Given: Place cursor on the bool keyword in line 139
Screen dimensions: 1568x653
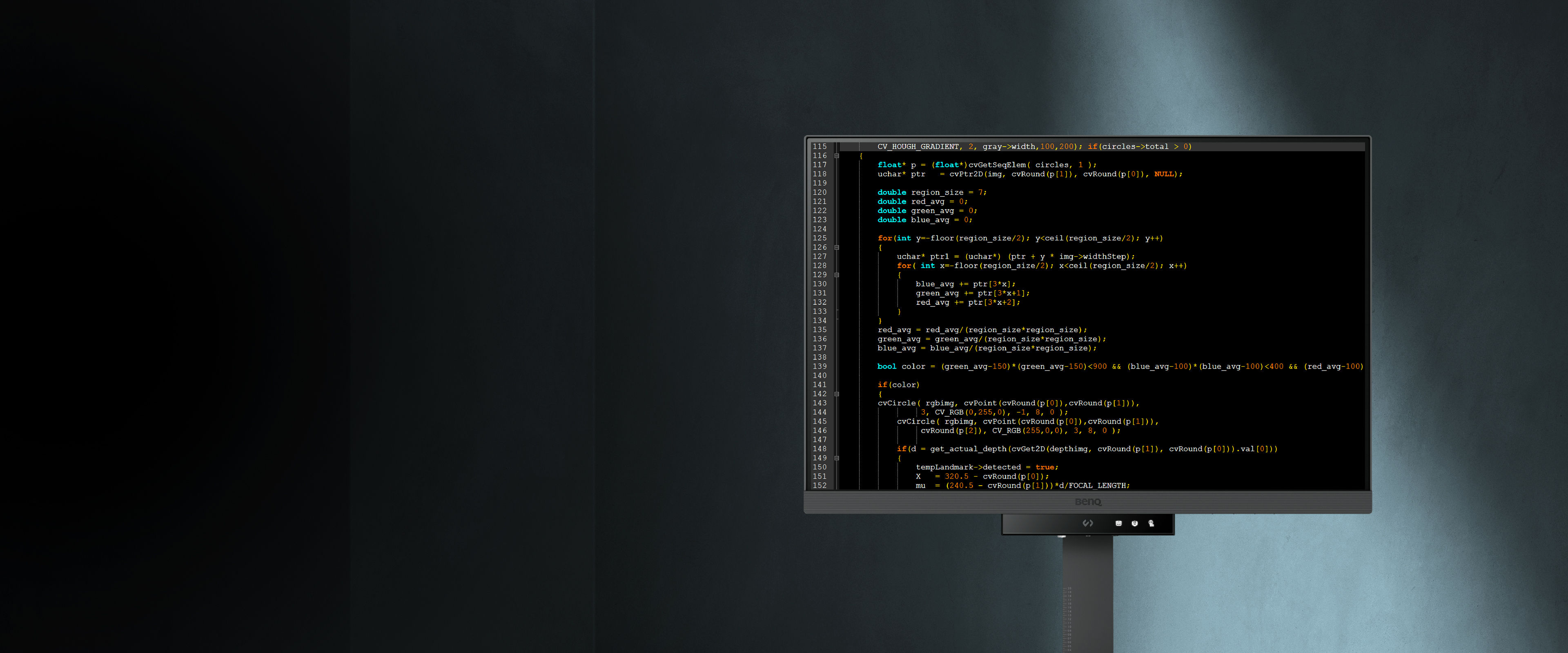Looking at the screenshot, I should 886,366.
